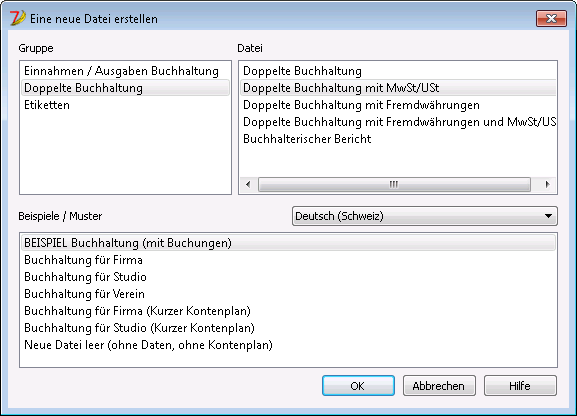
Task: Pick Doppelte Buchhaltung mit MwSt/USt
Action: click(x=398, y=88)
